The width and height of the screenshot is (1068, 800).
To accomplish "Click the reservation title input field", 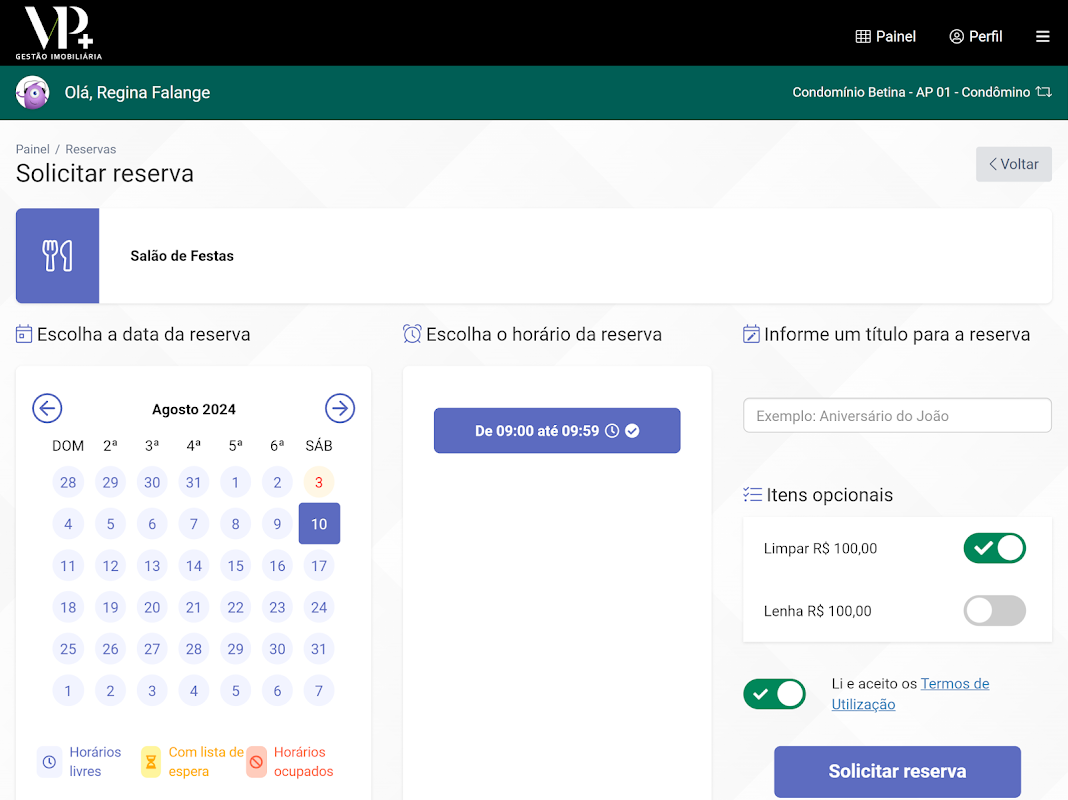I will 897,415.
